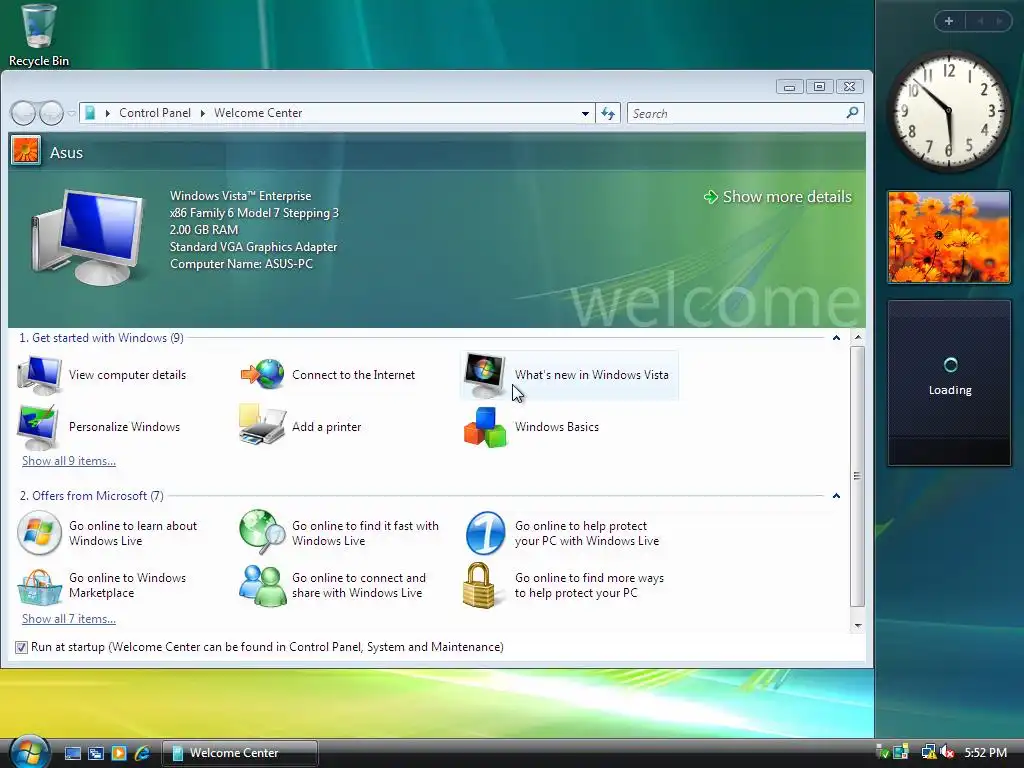Click the Add a printer icon
The width and height of the screenshot is (1024, 768).
pos(263,425)
